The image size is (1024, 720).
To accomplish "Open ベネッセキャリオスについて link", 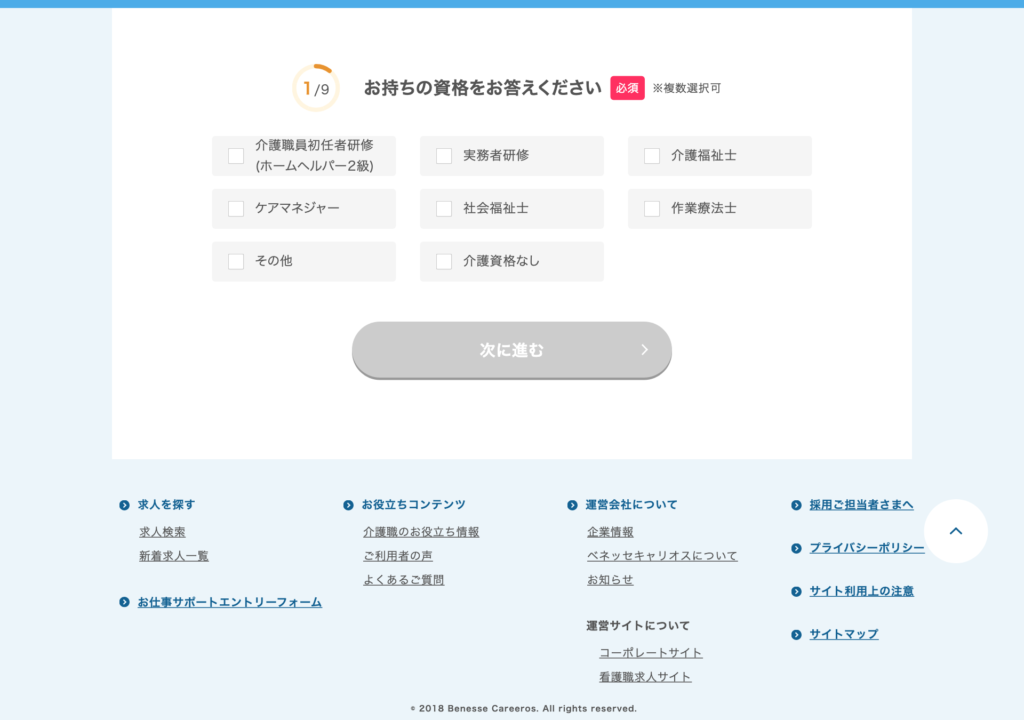I will (662, 556).
